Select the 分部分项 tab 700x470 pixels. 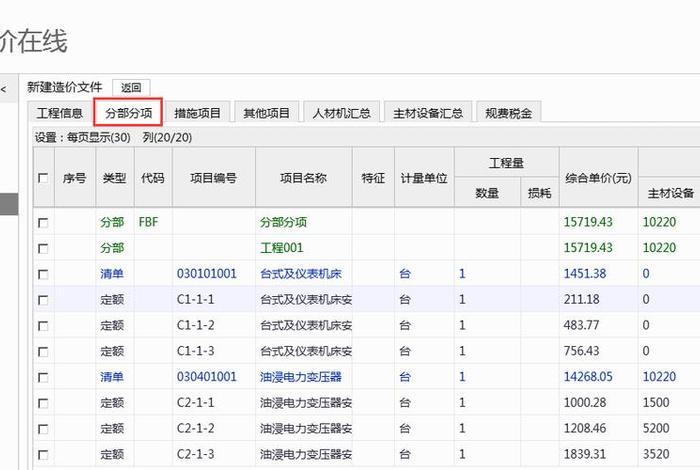pyautogui.click(x=128, y=113)
